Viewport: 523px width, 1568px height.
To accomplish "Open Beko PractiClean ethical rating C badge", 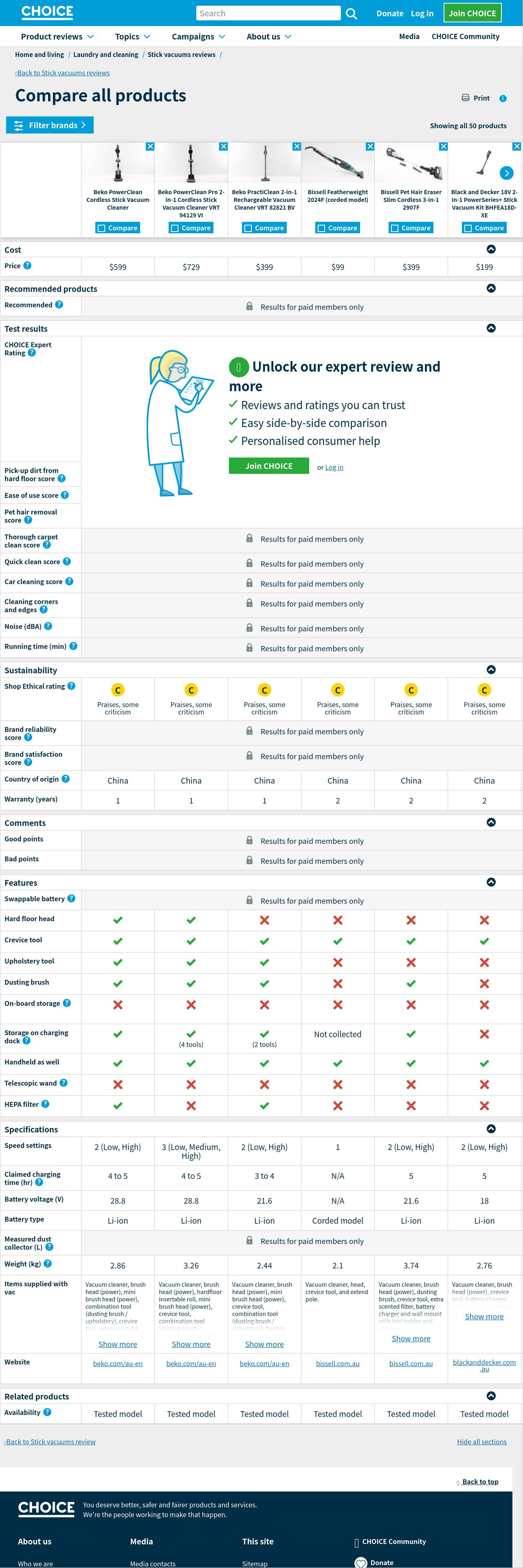I will point(264,690).
